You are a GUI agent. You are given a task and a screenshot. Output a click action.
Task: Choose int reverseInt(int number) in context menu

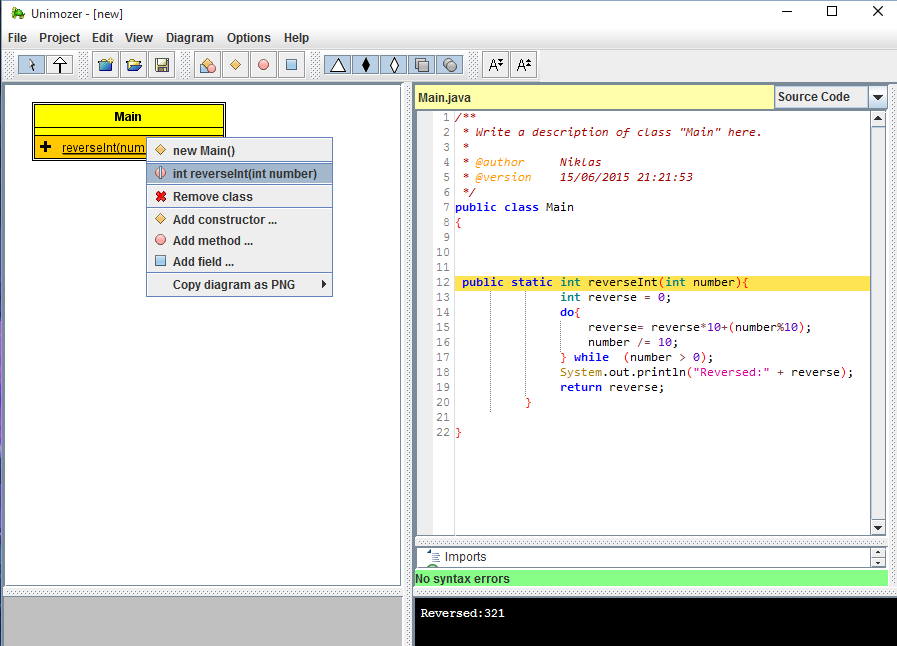(244, 174)
